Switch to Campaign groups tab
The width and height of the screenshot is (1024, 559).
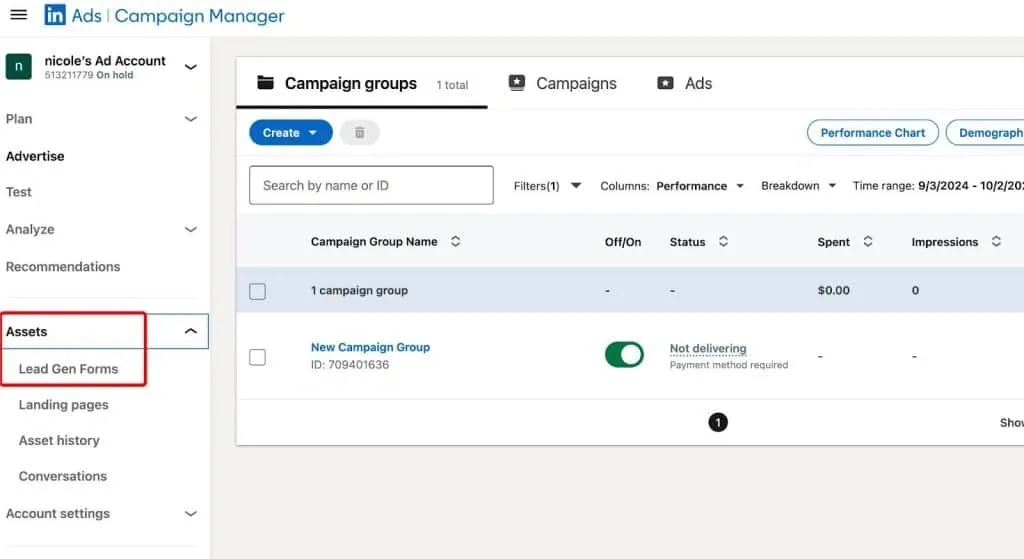click(362, 84)
